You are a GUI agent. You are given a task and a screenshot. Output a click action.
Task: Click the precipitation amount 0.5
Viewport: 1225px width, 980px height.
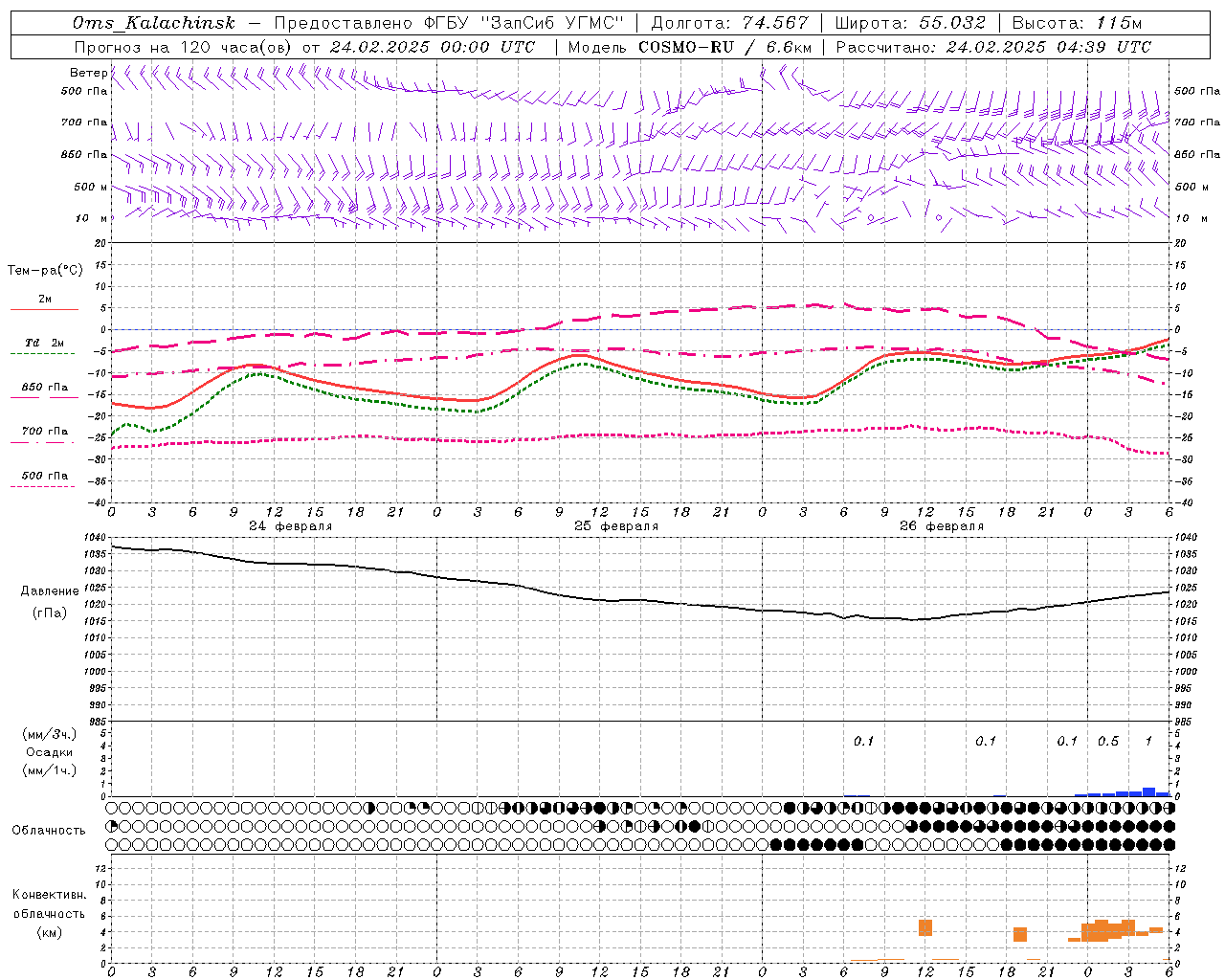click(x=1108, y=741)
